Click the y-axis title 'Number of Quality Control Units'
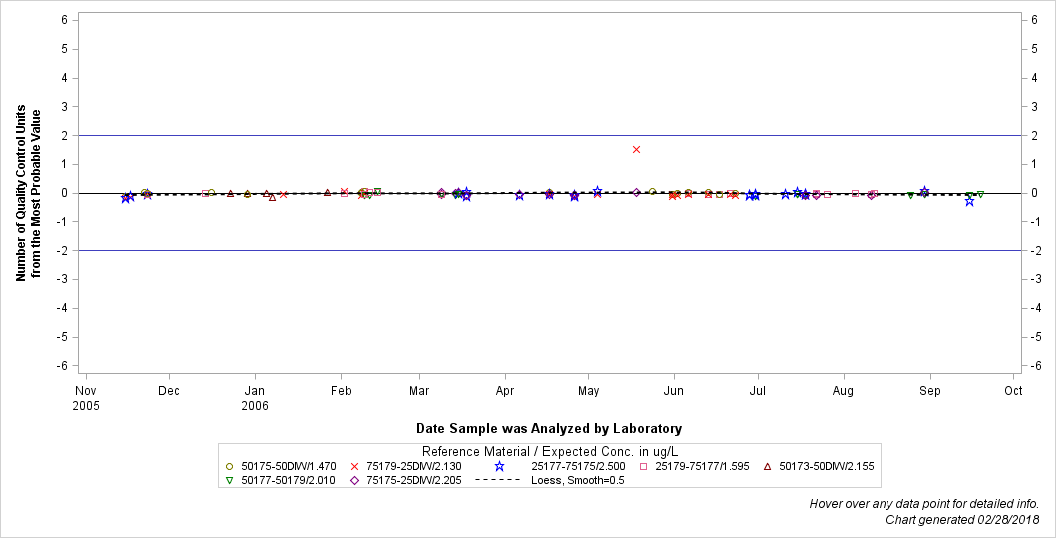 21,193
